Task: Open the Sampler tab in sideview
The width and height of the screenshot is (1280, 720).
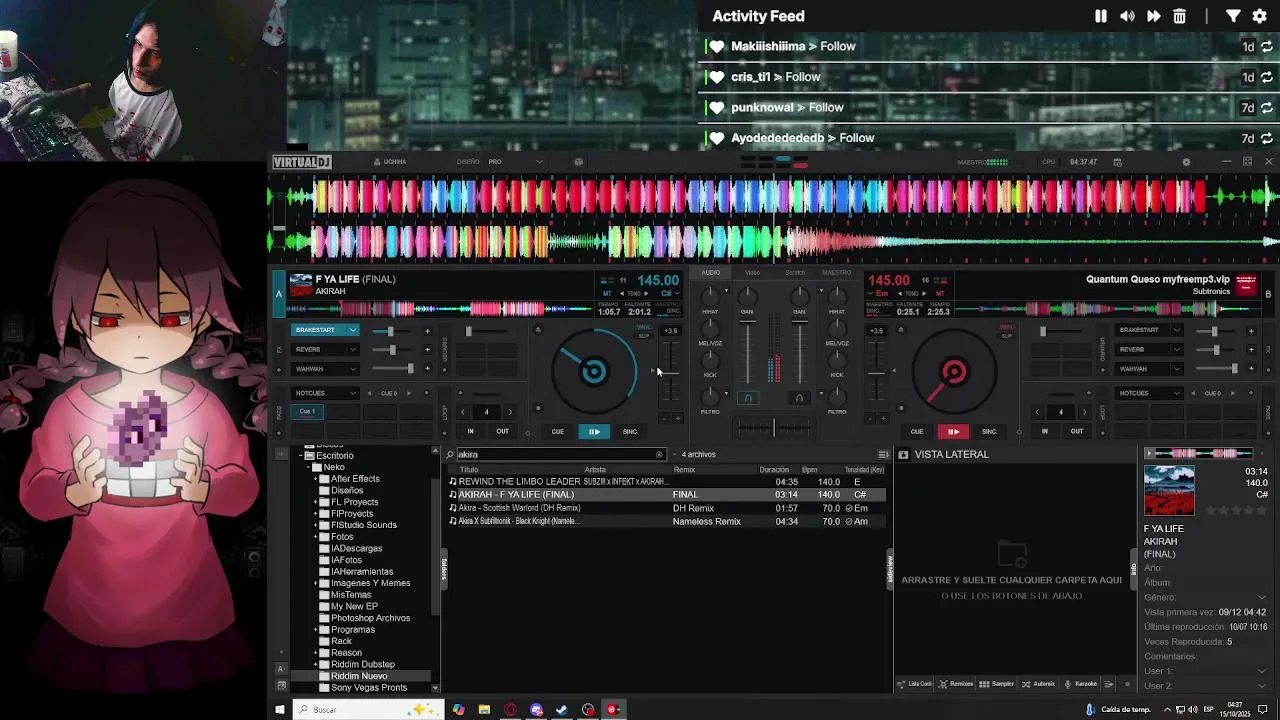Action: (x=997, y=684)
